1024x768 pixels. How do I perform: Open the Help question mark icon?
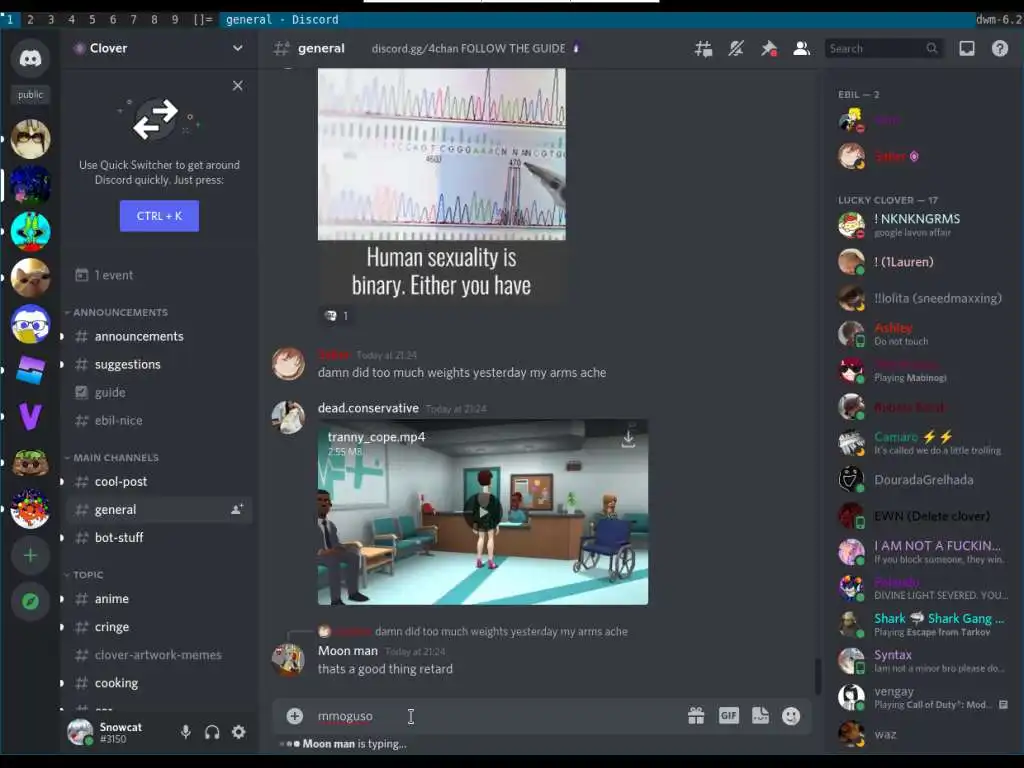tap(1000, 48)
